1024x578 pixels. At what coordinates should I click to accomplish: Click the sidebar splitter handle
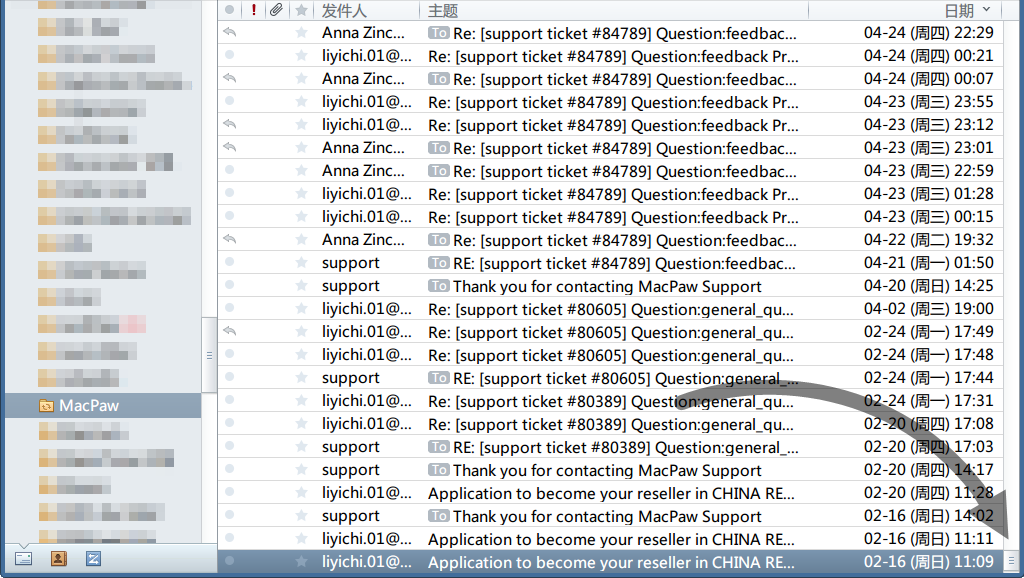coord(209,355)
